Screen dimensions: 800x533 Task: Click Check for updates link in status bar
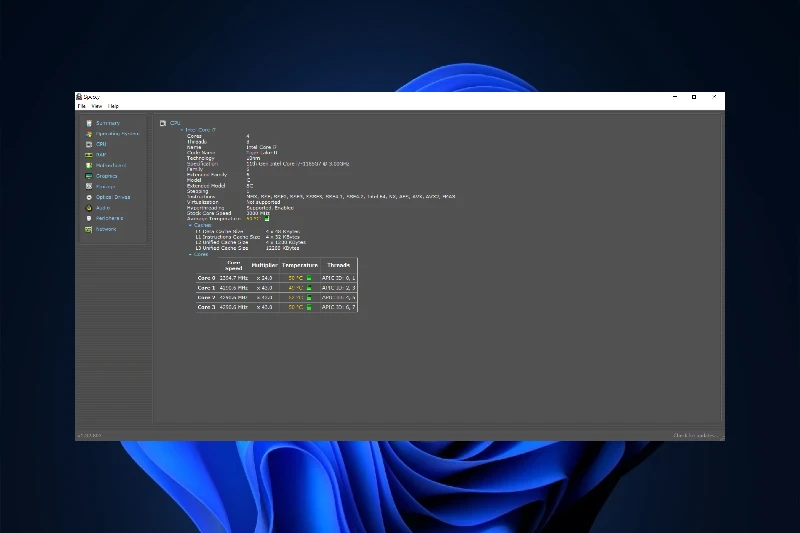click(x=695, y=436)
